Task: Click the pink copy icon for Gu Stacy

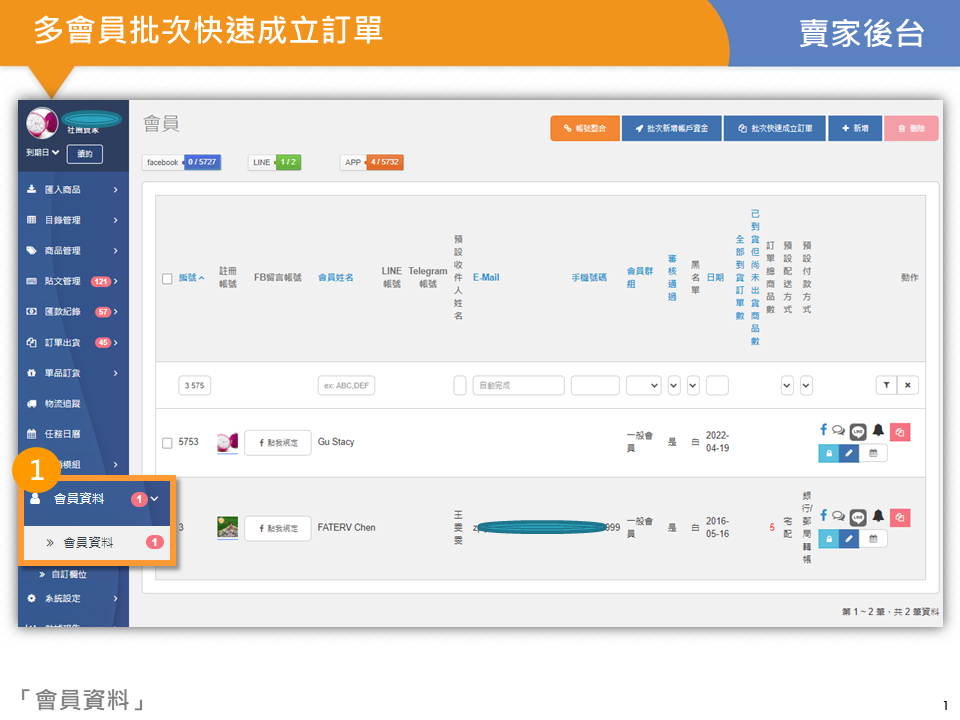Action: (900, 432)
